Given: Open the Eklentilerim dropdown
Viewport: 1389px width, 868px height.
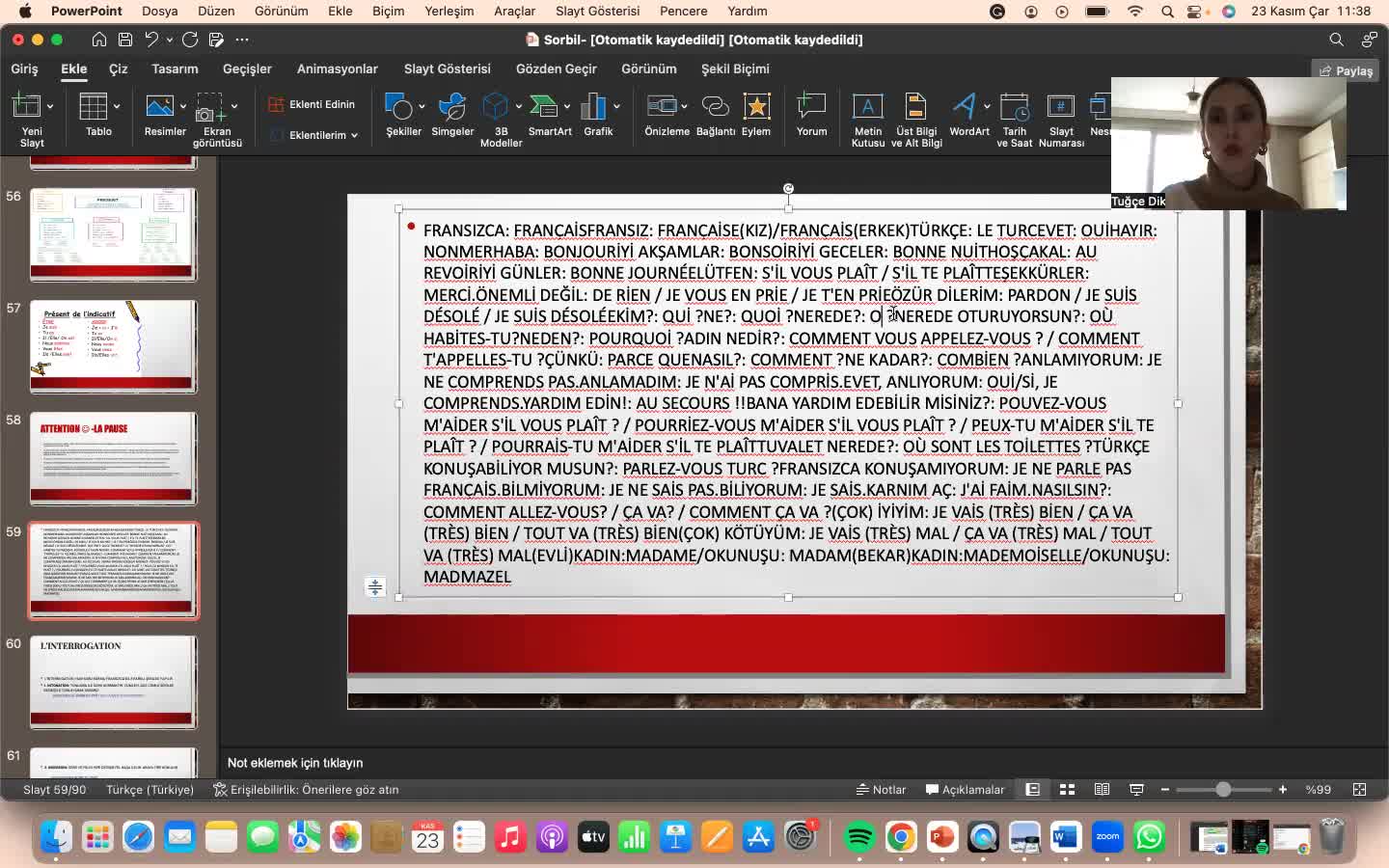Looking at the screenshot, I should pyautogui.click(x=314, y=135).
